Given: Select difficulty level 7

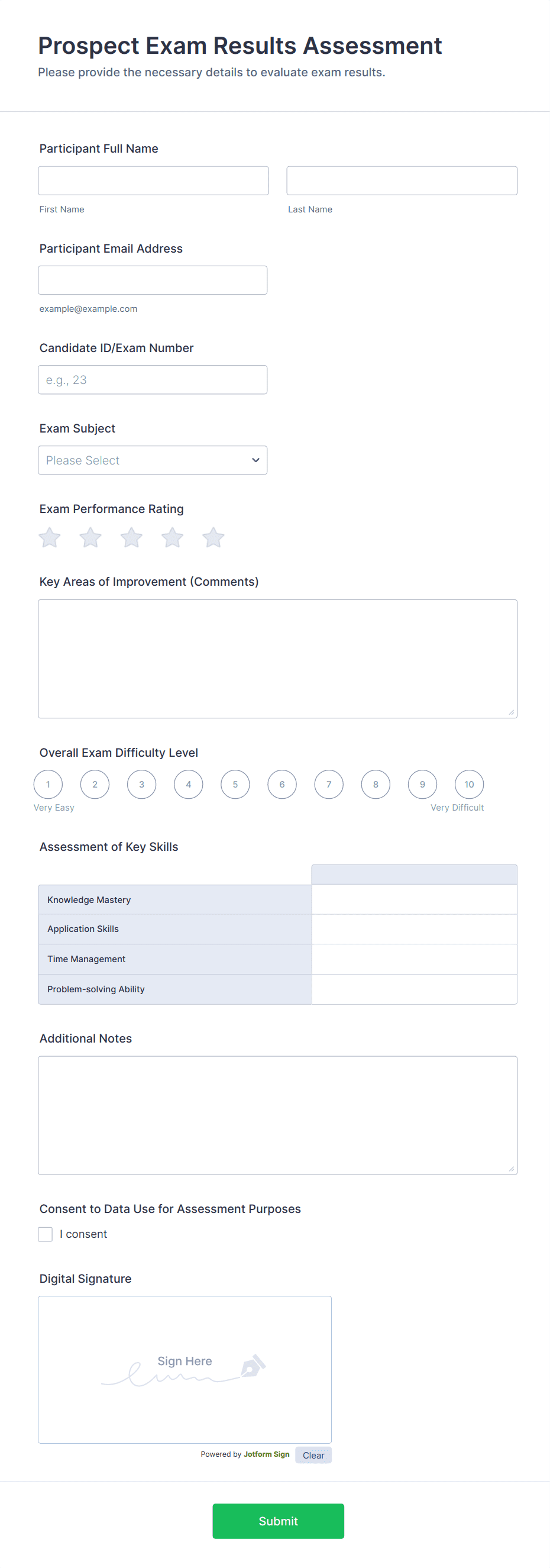Looking at the screenshot, I should 329,784.
